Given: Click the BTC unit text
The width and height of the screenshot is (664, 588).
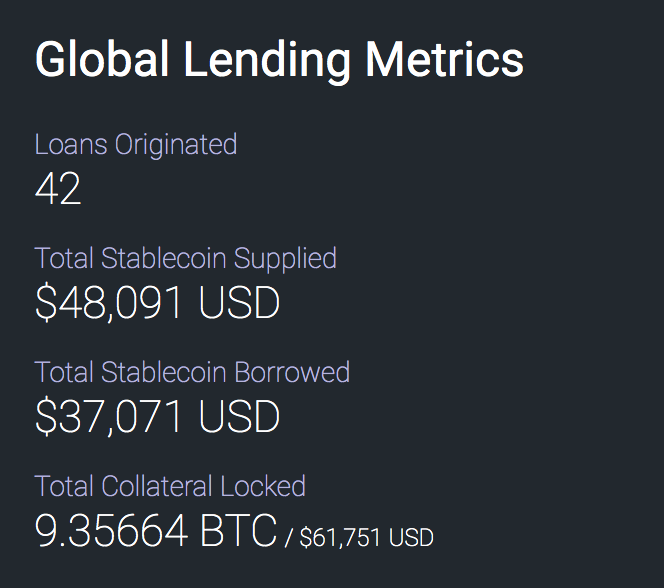Looking at the screenshot, I should [x=238, y=531].
